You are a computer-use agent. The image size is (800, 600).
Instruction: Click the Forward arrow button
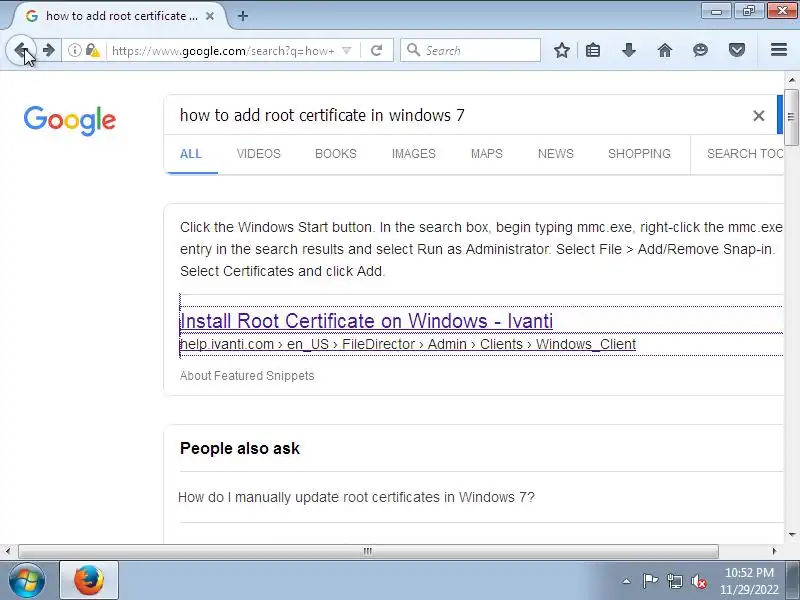click(49, 50)
